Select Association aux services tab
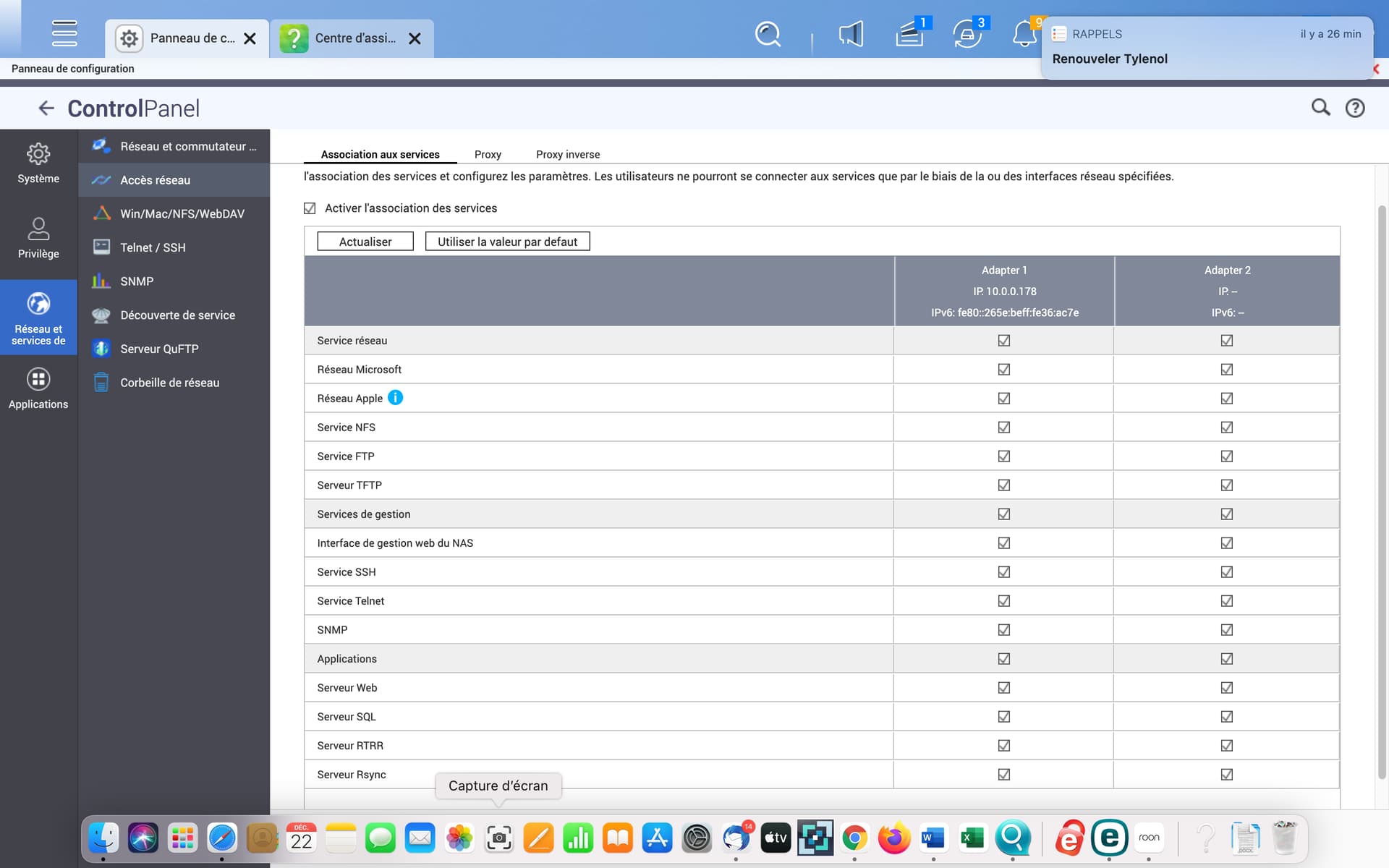 (380, 154)
